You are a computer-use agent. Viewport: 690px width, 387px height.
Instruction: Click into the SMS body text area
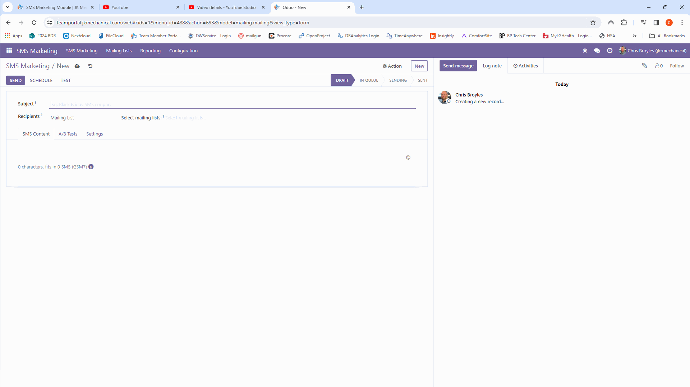click(211, 153)
